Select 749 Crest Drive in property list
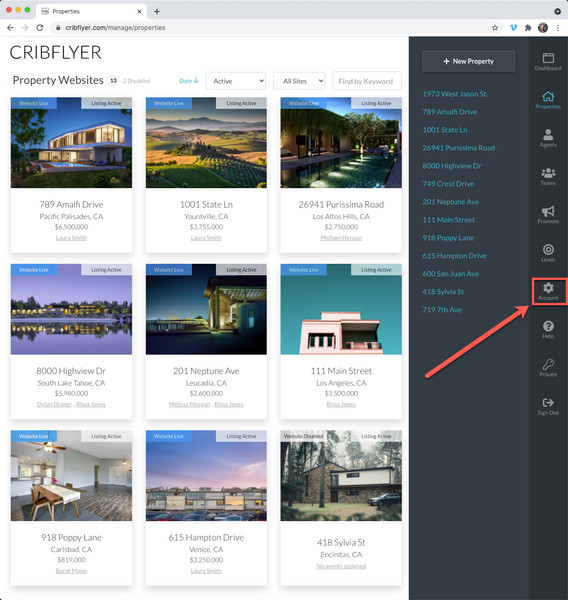The image size is (568, 600). 448,184
